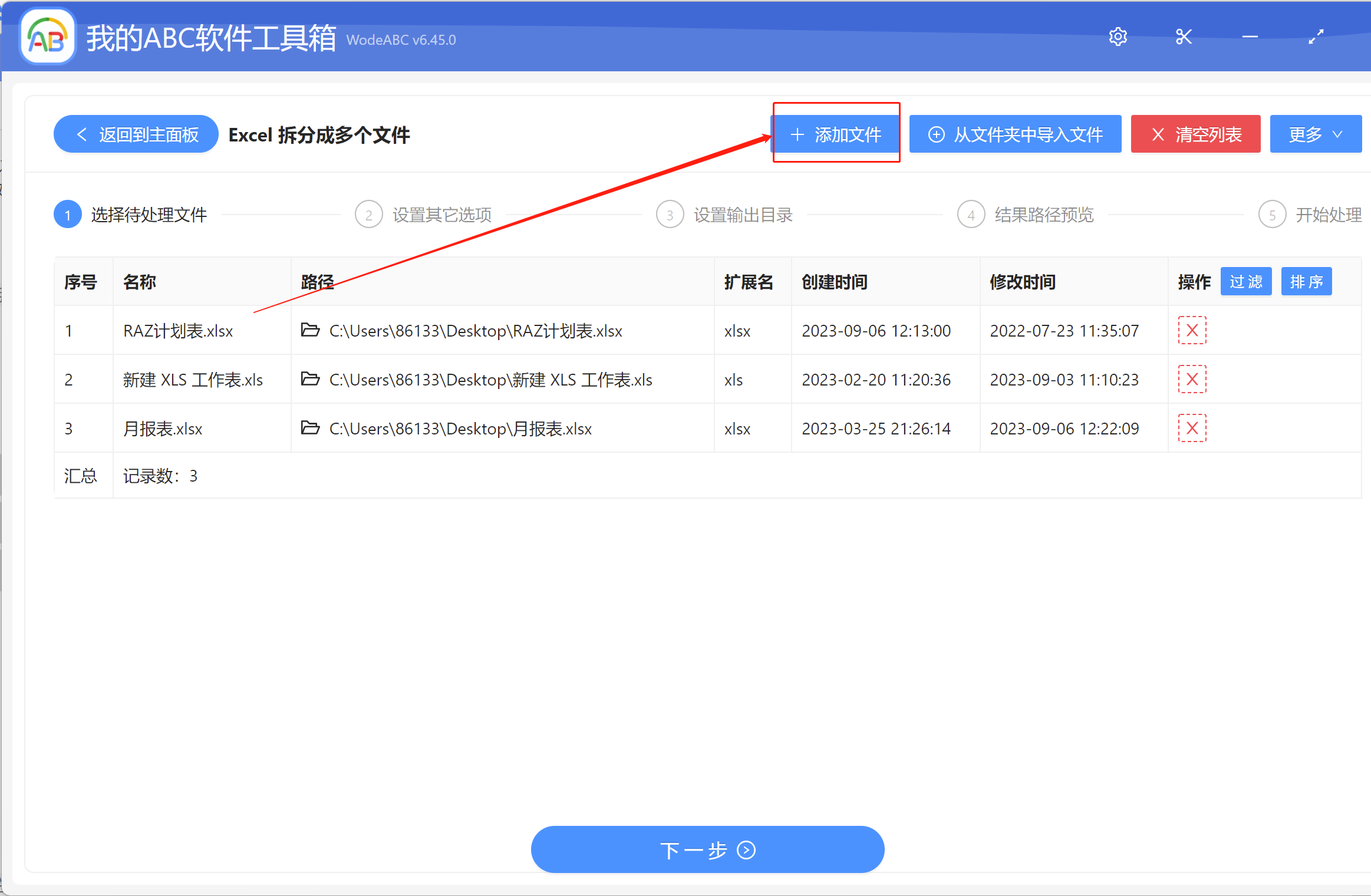The height and width of the screenshot is (896, 1371).
Task: Click the scissors icon in the title bar
Action: (x=1184, y=37)
